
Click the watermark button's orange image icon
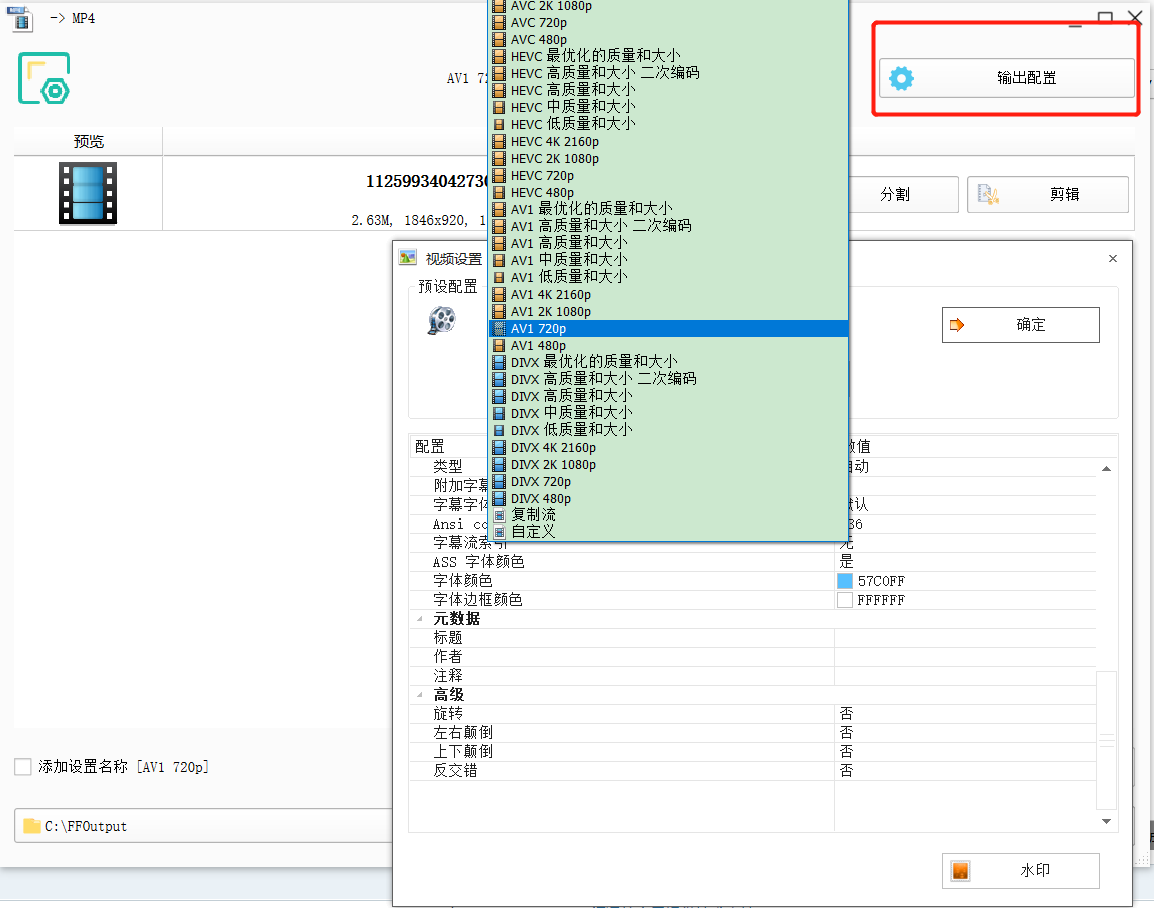[x=960, y=871]
